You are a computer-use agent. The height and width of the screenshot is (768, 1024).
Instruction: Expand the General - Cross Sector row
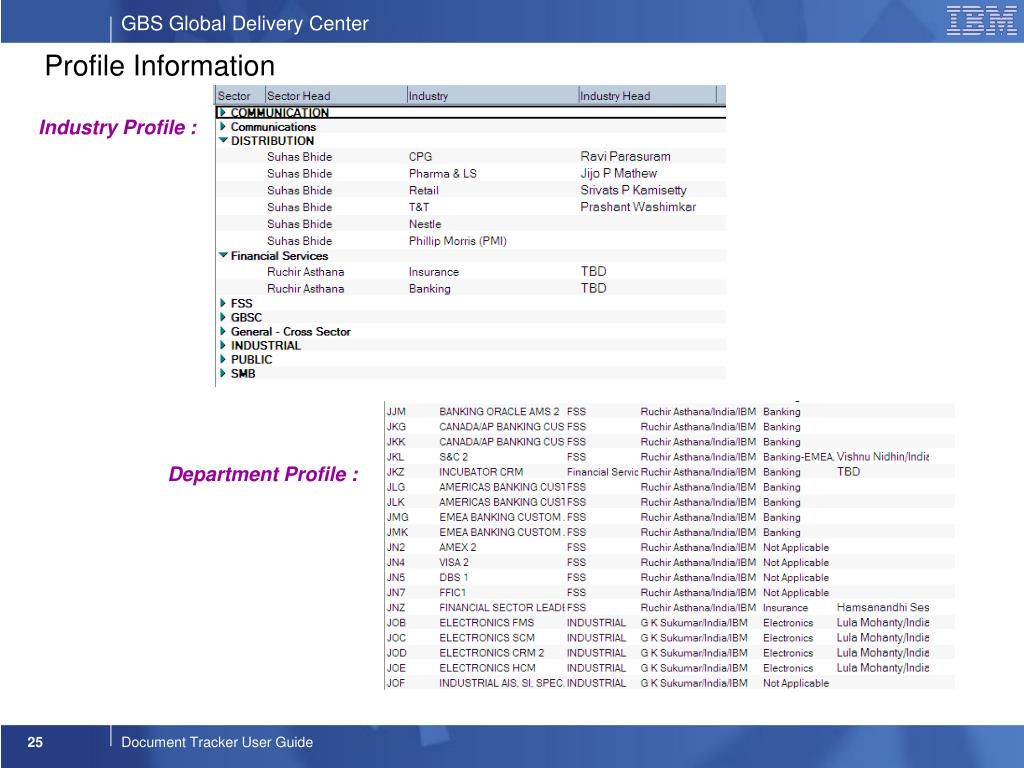(223, 331)
